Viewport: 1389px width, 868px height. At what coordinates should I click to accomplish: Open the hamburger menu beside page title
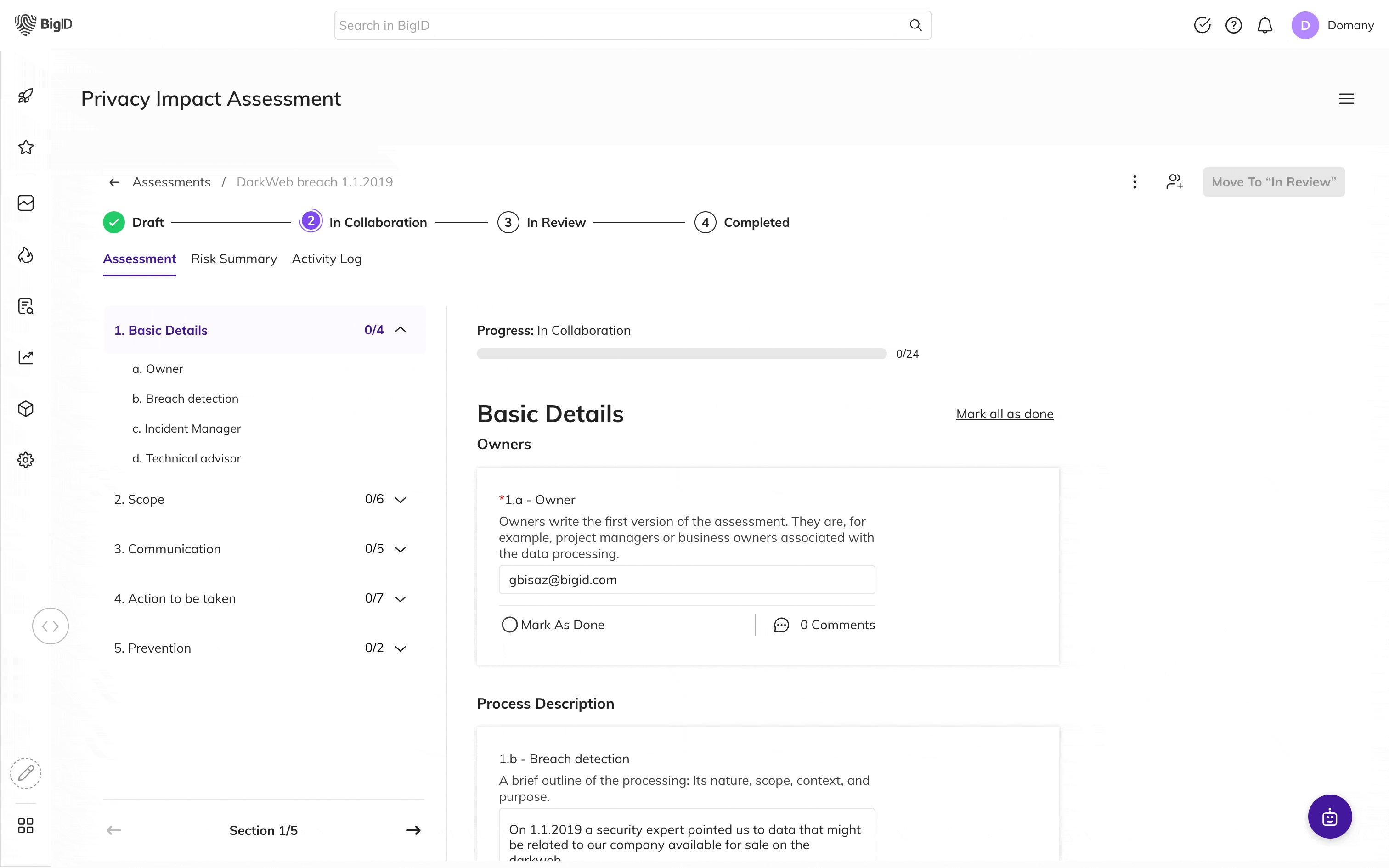coord(1347,99)
